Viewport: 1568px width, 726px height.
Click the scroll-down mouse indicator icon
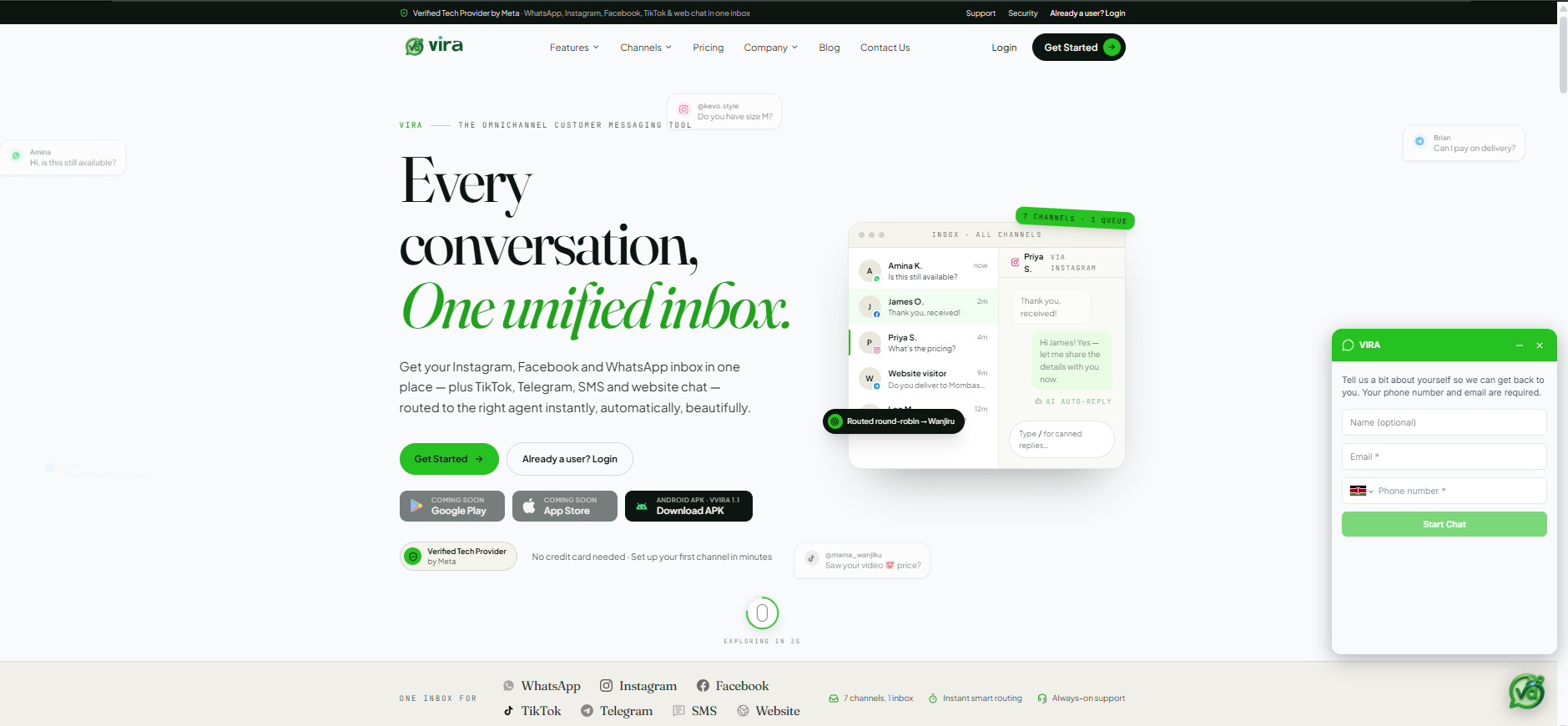click(x=762, y=613)
